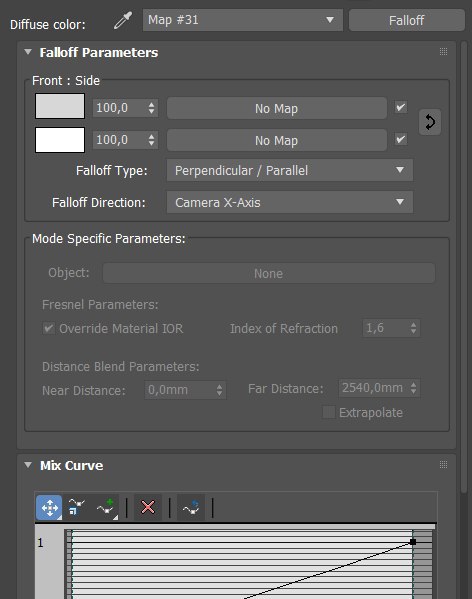472x599 pixels.
Task: Click the Far Distance field 2540,0mm
Action: click(x=374, y=388)
